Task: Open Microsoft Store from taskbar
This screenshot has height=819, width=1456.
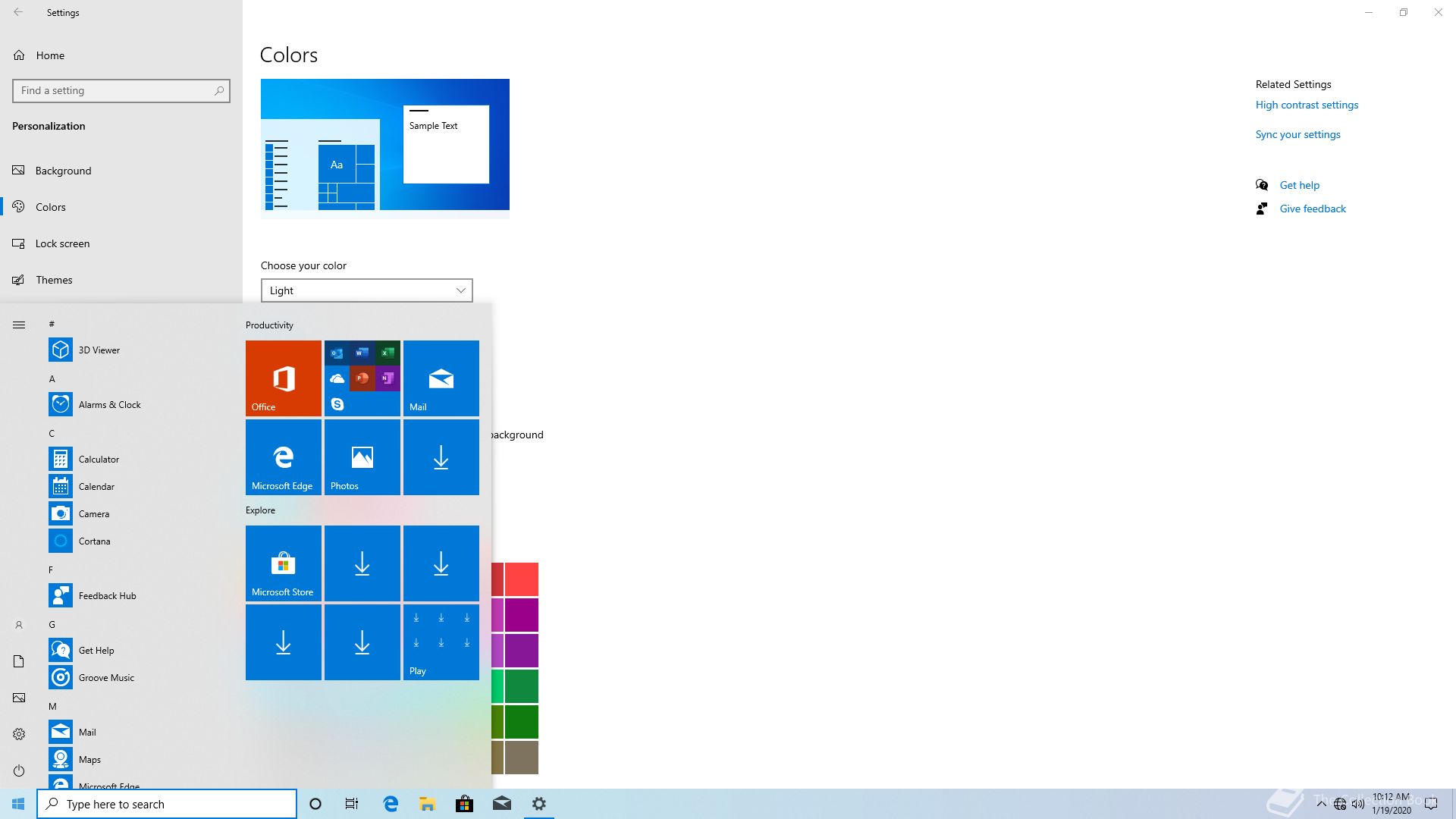Action: point(464,804)
